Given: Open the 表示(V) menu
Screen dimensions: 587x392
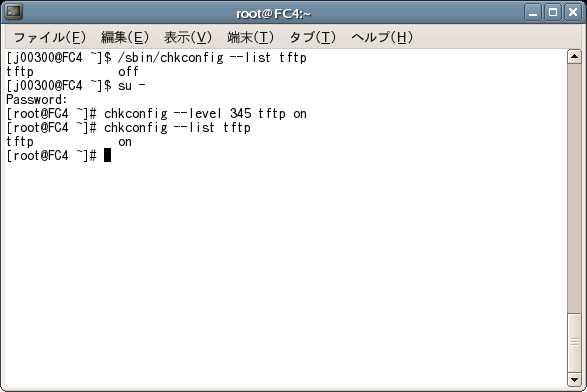Looking at the screenshot, I should (x=188, y=37).
